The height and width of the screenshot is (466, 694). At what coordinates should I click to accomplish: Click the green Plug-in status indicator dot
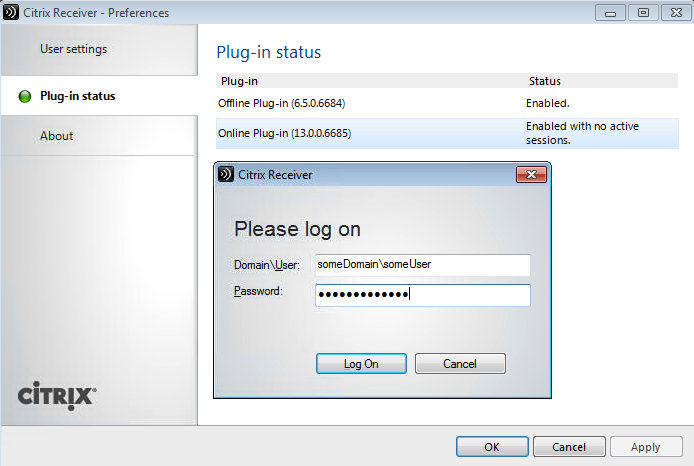point(24,97)
